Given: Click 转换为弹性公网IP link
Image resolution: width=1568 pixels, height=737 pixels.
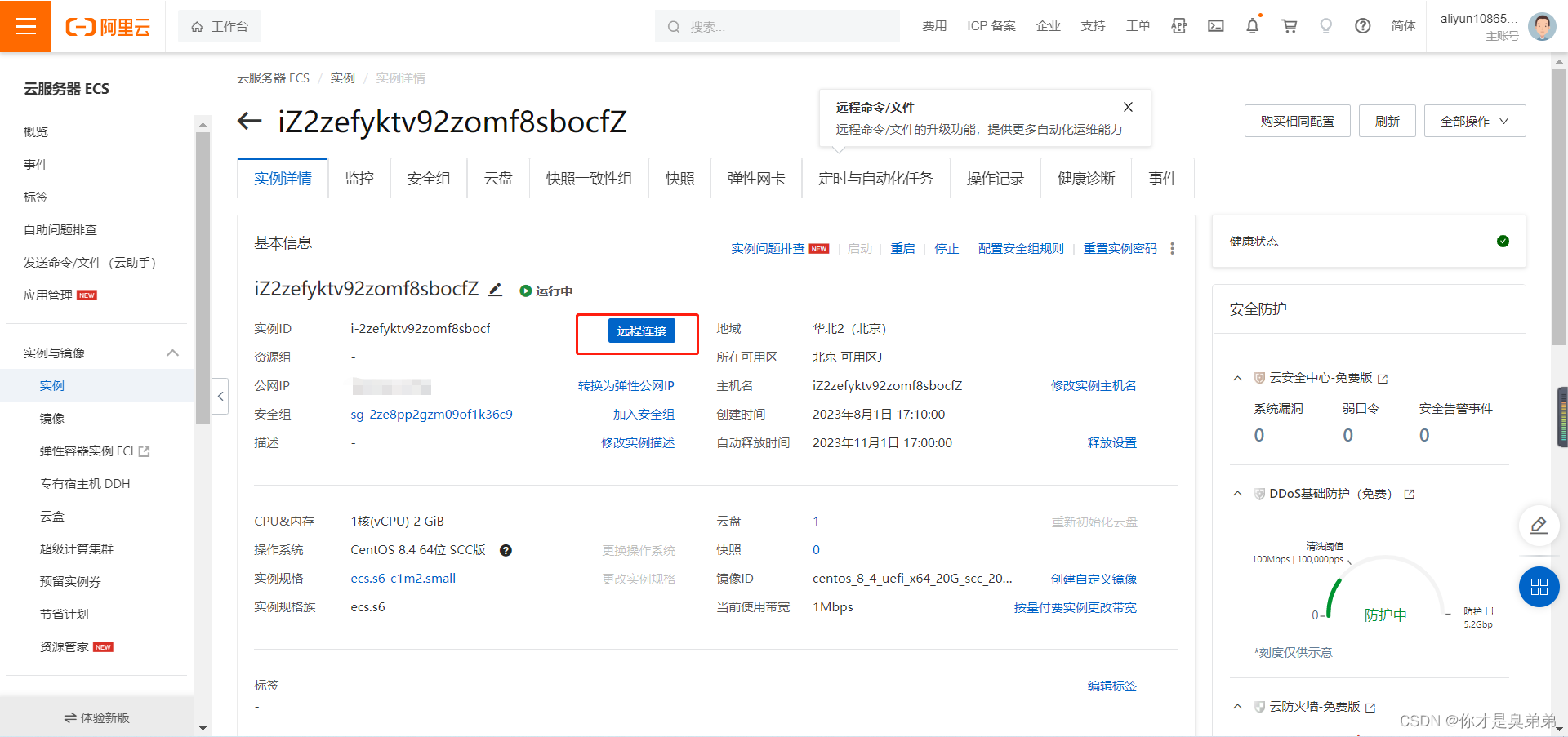Looking at the screenshot, I should pyautogui.click(x=626, y=386).
